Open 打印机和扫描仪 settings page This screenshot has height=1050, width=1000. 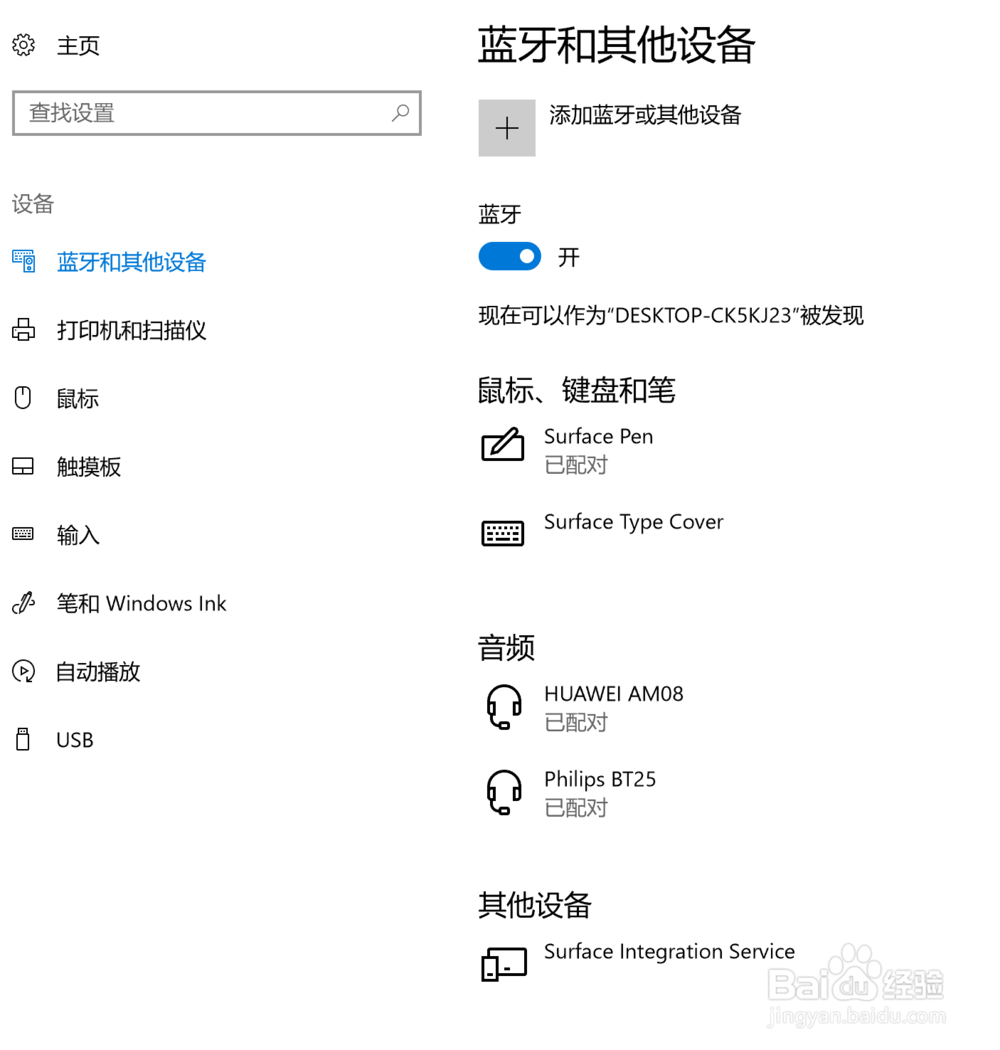pyautogui.click(x=131, y=330)
